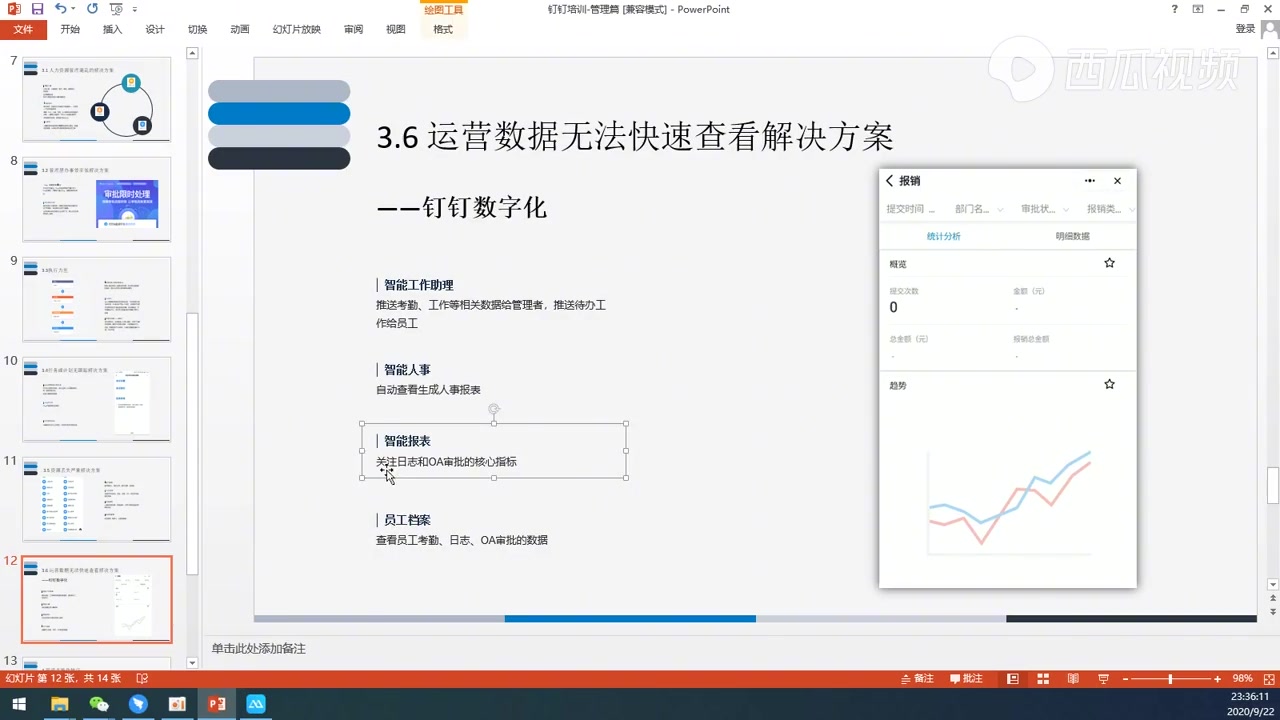Screen dimensions: 1280x720
Task: Select slide 8 thumbnail
Action: tap(97, 199)
